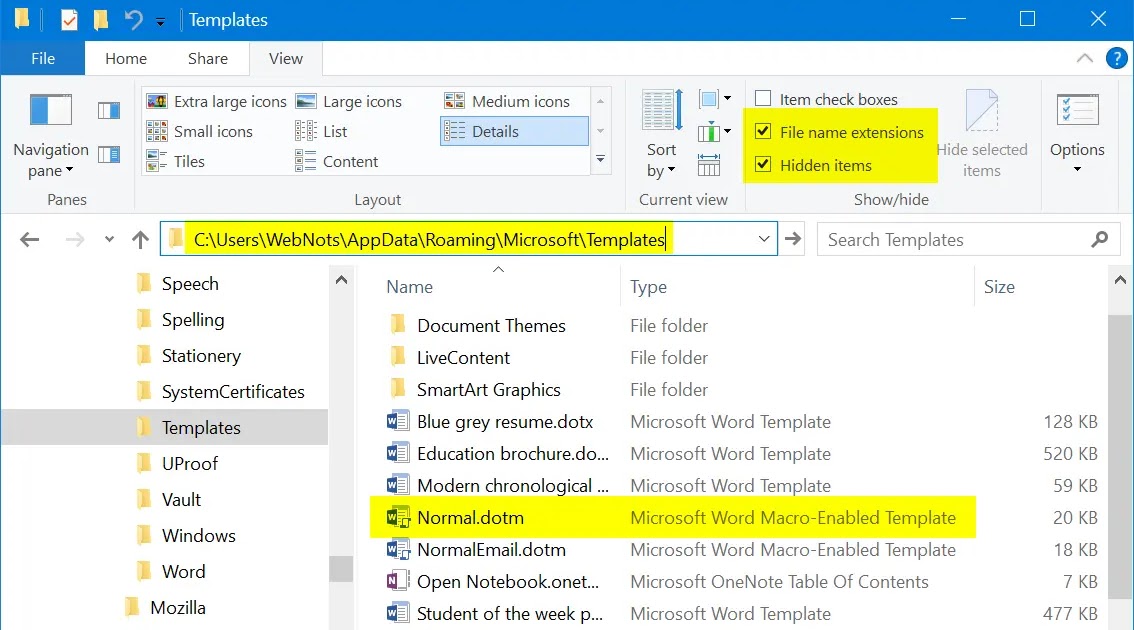This screenshot has height=630, width=1134.
Task: Select Spelling folder in navigation tree
Action: point(179,320)
